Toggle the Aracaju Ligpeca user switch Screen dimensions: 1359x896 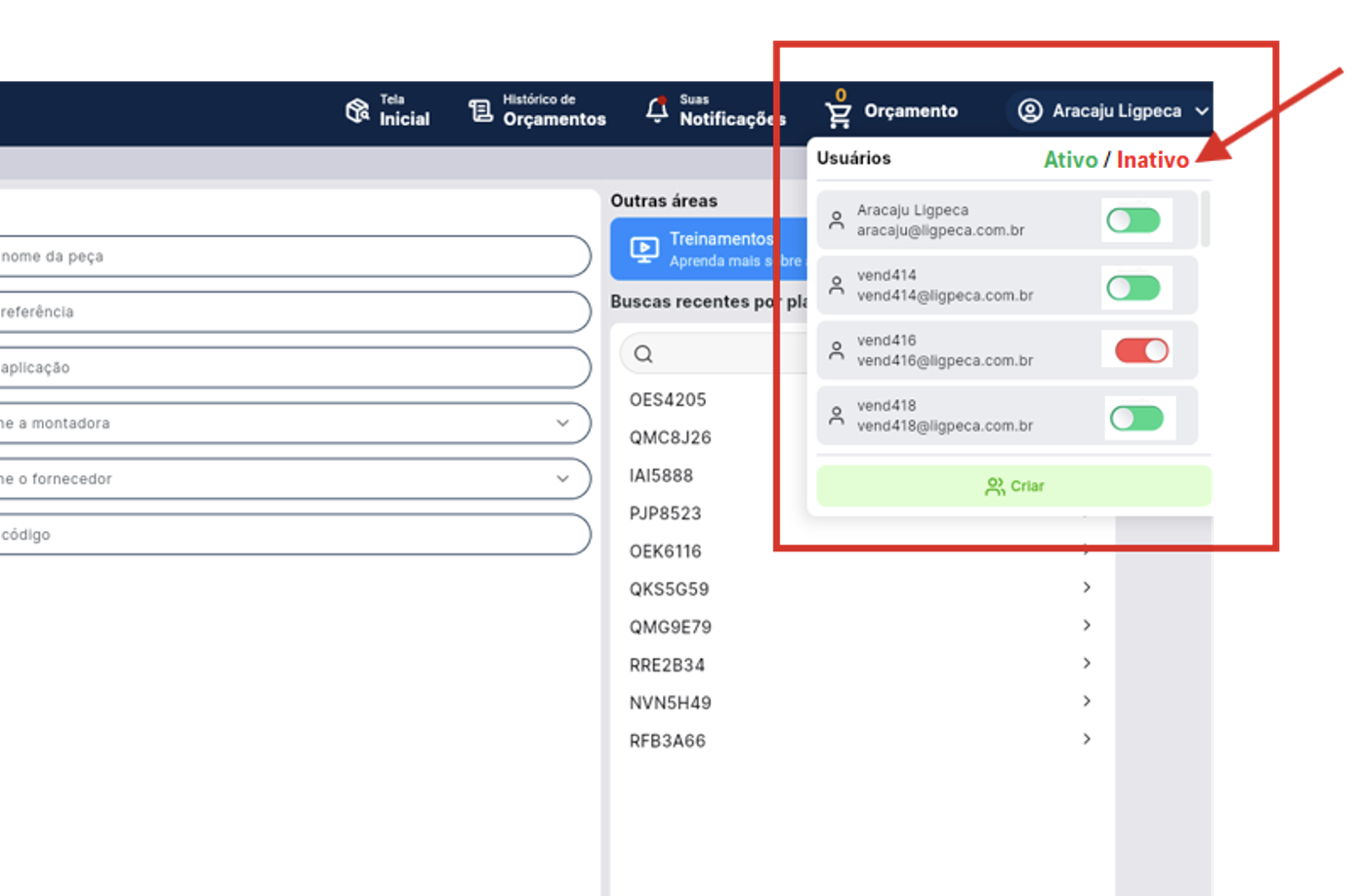coord(1132,221)
